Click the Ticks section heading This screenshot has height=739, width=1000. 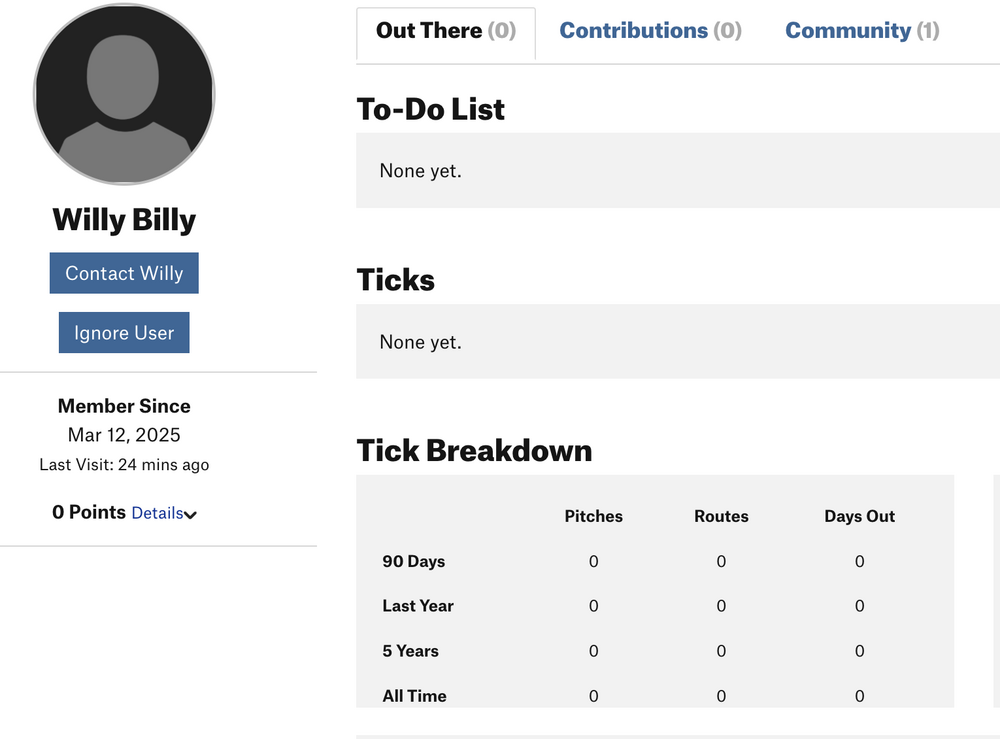point(395,280)
